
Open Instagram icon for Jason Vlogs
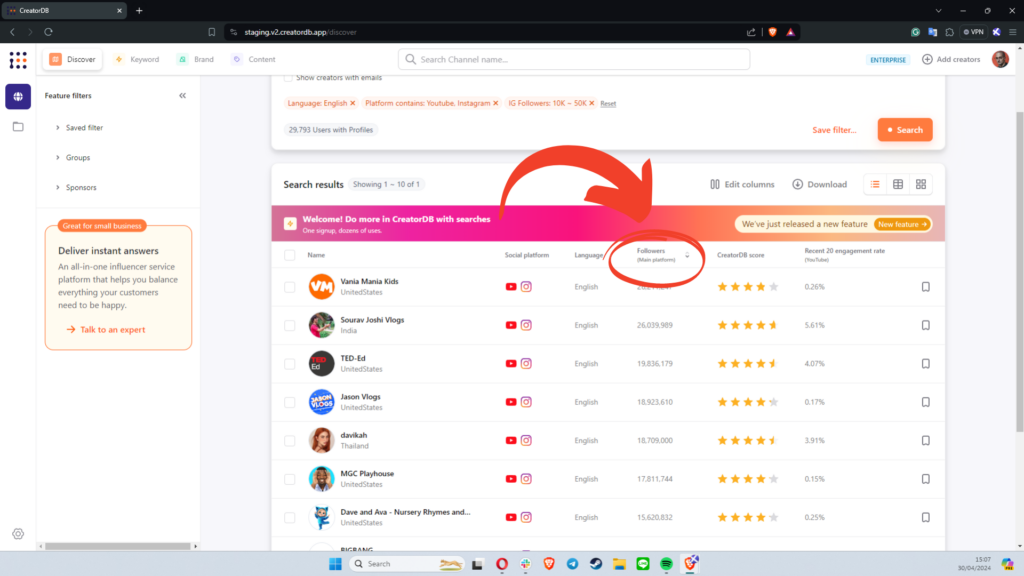526,402
